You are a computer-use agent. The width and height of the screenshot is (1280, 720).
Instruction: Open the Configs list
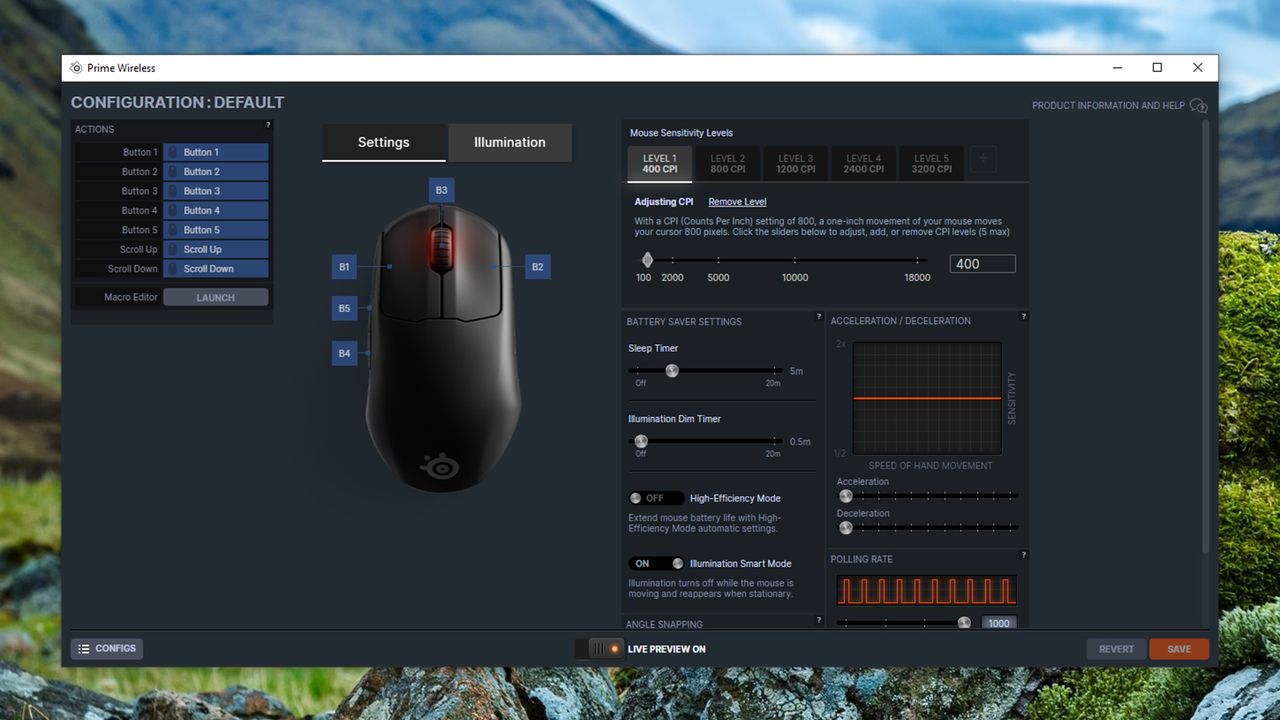[x=107, y=649]
